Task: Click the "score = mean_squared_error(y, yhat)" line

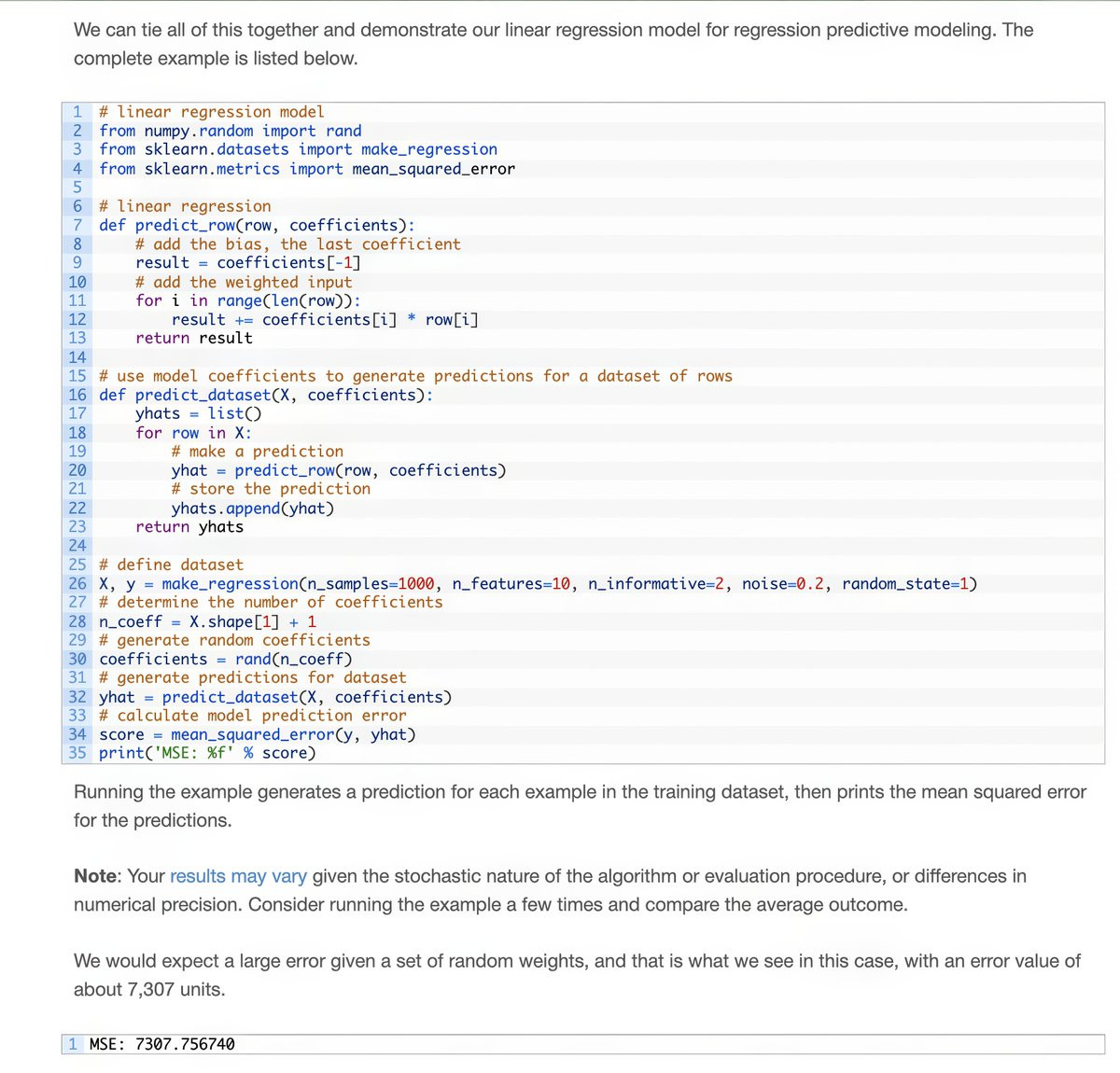Action: click(x=258, y=734)
